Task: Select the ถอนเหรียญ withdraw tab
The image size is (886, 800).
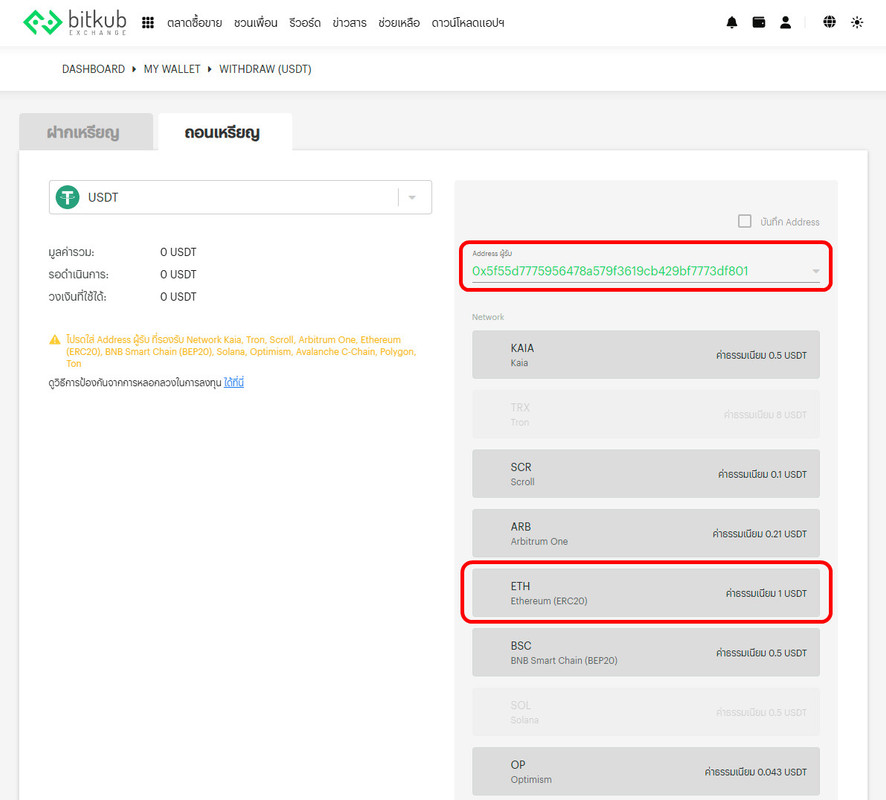Action: 225,132
